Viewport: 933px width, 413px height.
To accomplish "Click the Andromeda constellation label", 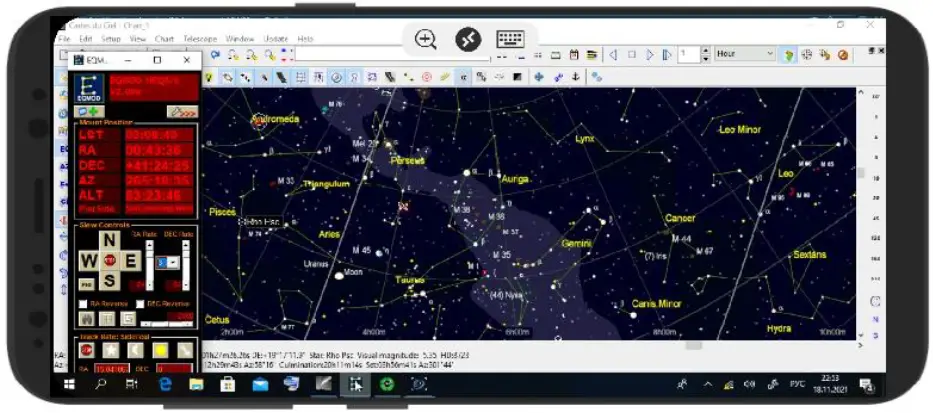I will coord(275,119).
